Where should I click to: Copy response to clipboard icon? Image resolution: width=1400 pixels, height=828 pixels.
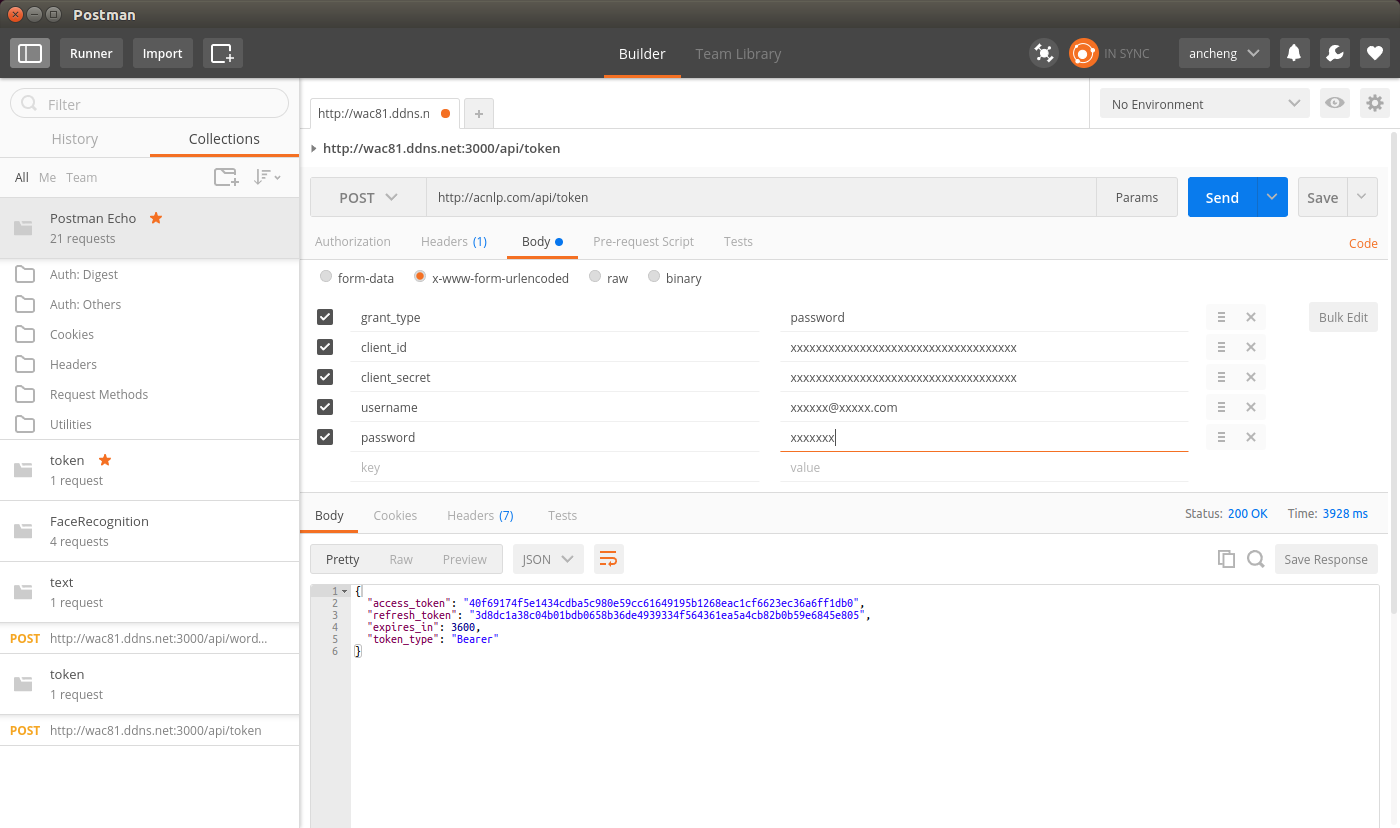[1226, 559]
